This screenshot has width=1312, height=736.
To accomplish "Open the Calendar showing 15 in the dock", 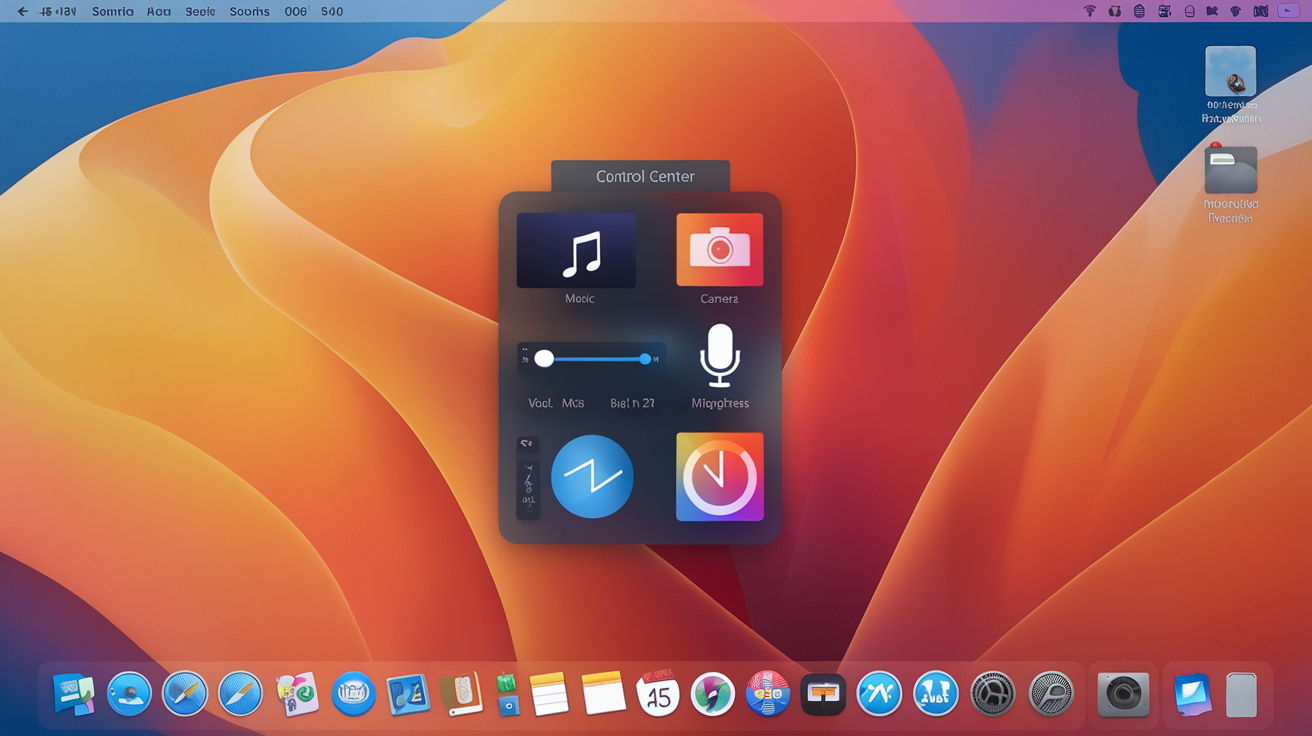I will point(657,693).
